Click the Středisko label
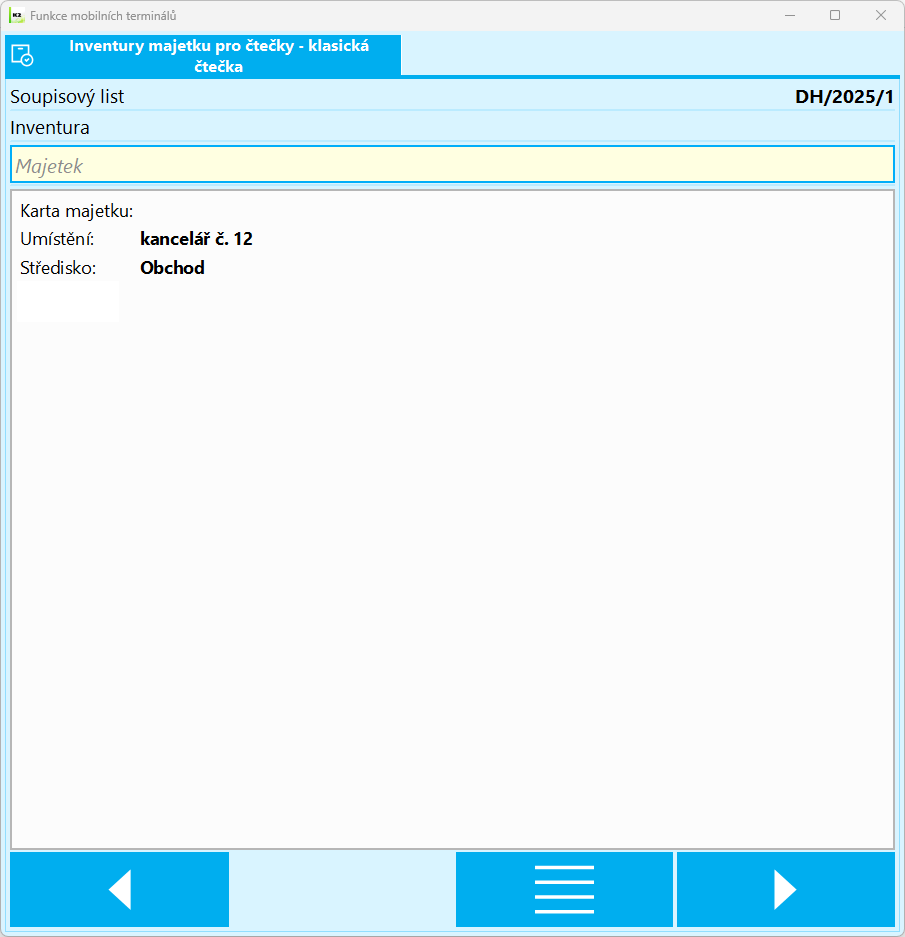 58,268
